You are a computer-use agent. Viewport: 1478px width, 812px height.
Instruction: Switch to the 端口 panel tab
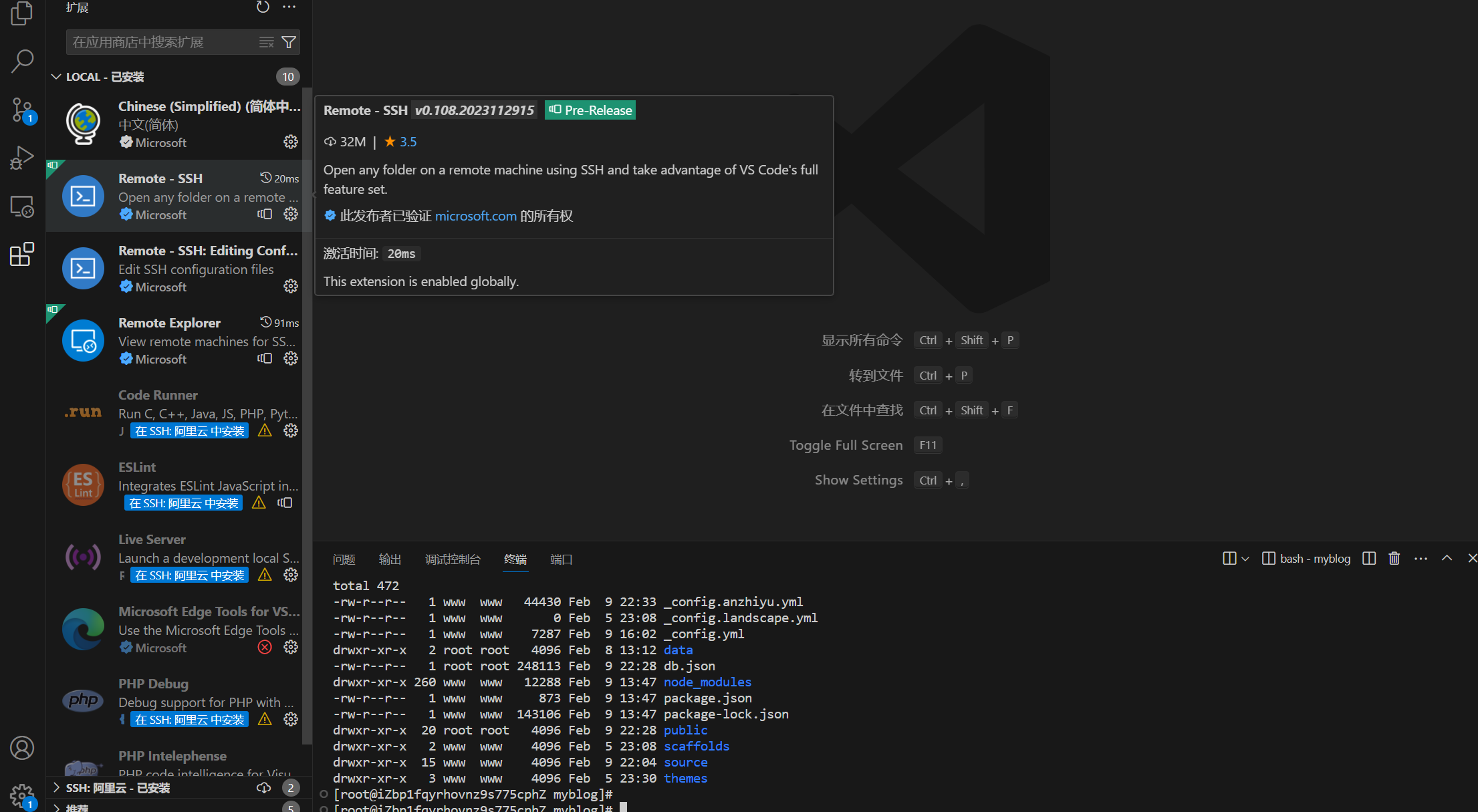(561, 559)
